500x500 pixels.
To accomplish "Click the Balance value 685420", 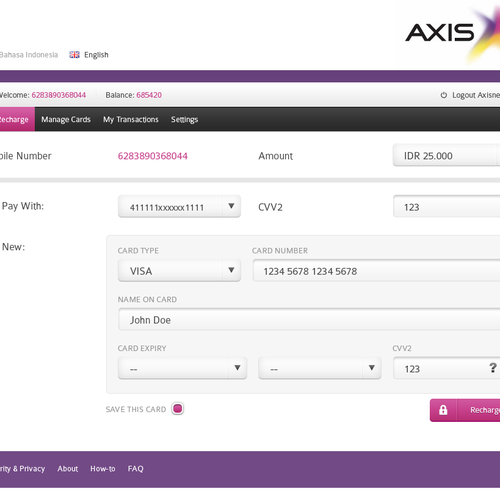I will pos(149,95).
